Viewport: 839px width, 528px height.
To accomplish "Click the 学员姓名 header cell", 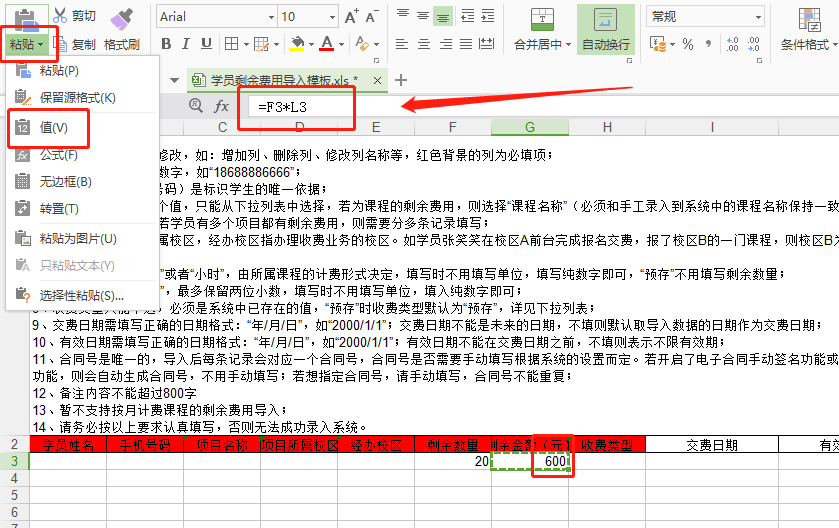I will 68,445.
